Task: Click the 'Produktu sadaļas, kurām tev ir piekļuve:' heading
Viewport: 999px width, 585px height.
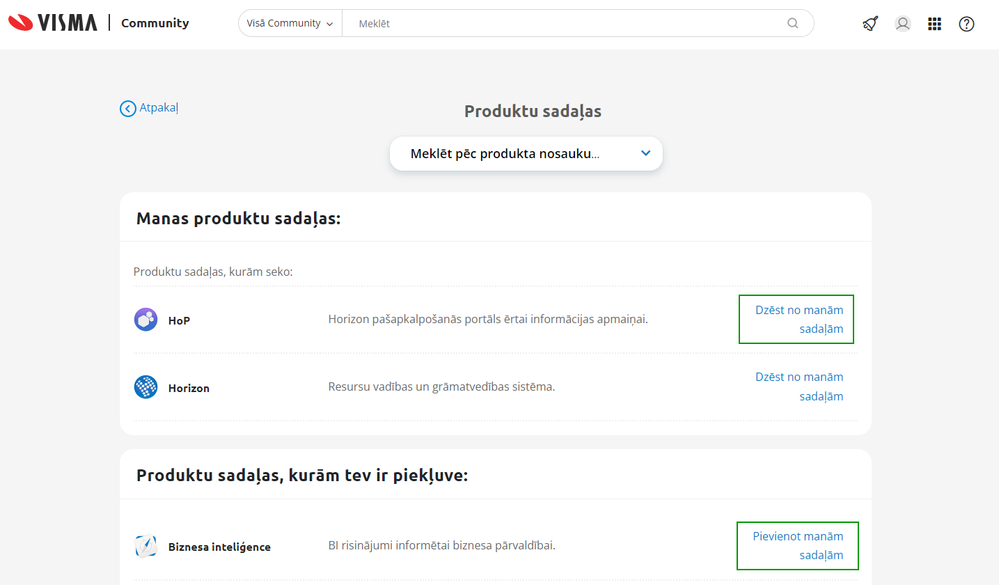Action: pyautogui.click(x=302, y=475)
